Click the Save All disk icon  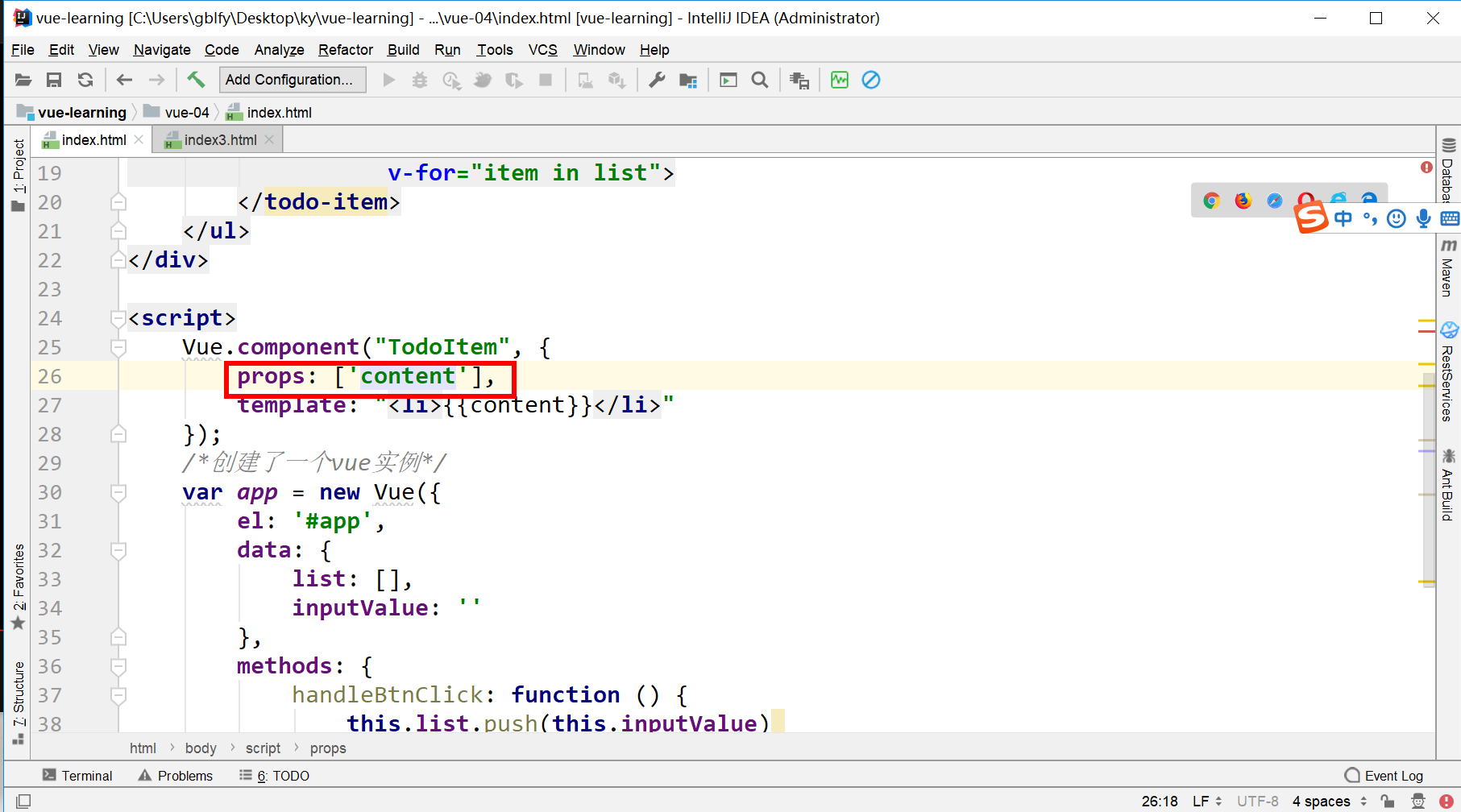click(54, 80)
